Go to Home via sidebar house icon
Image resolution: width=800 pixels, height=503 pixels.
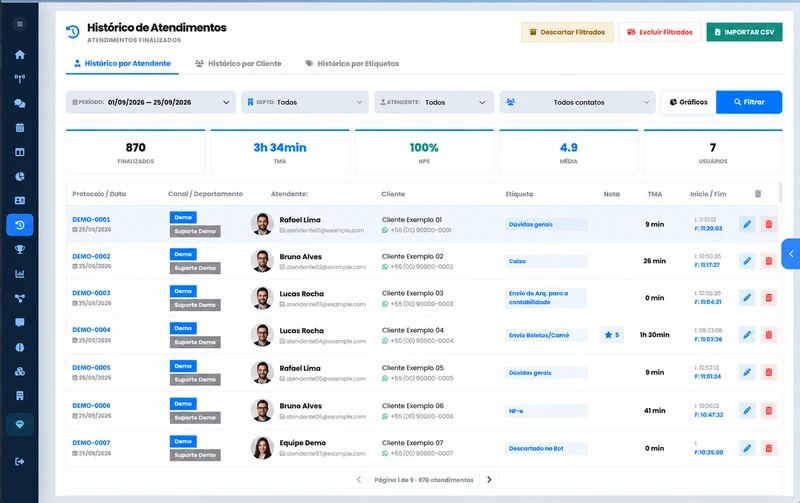19,55
